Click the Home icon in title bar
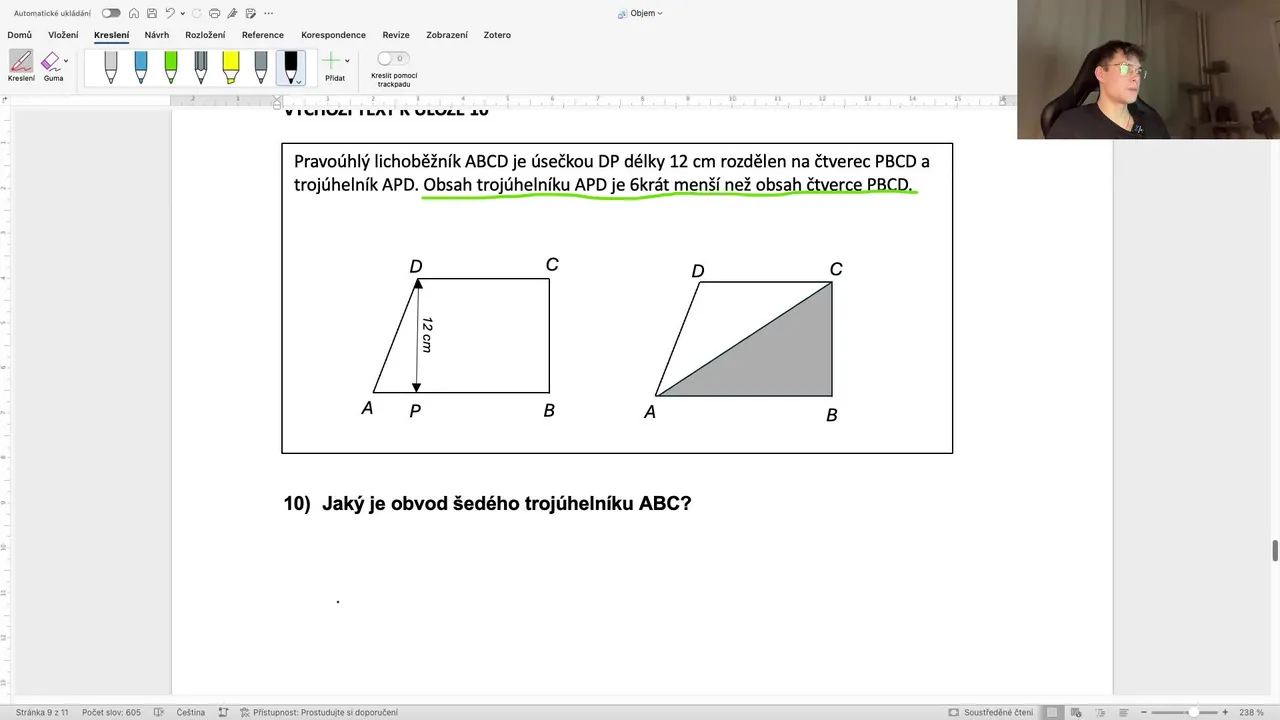 click(134, 13)
